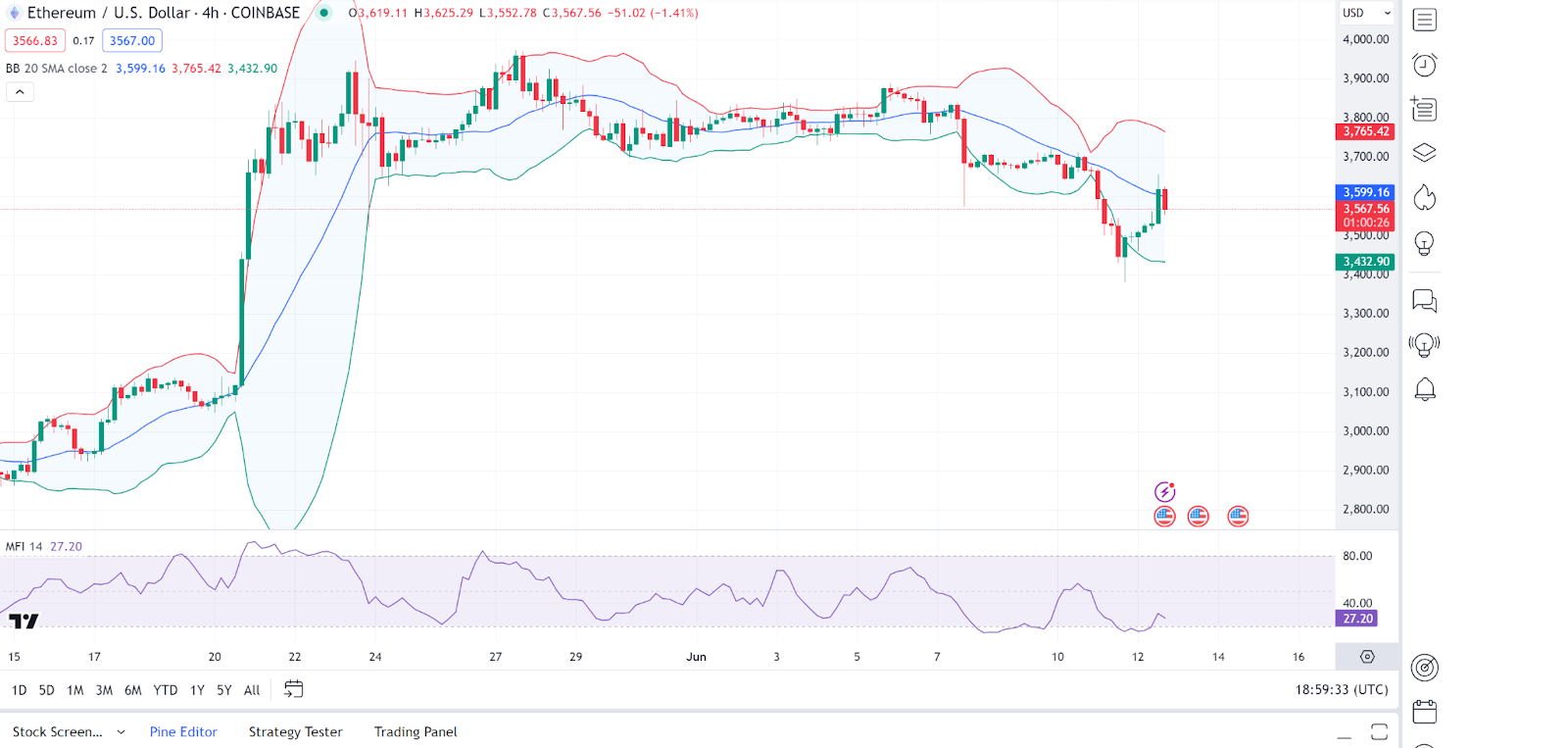Open the Ideas Stream broadcasting bulb icon
This screenshot has width=1568, height=748.
point(1424,345)
